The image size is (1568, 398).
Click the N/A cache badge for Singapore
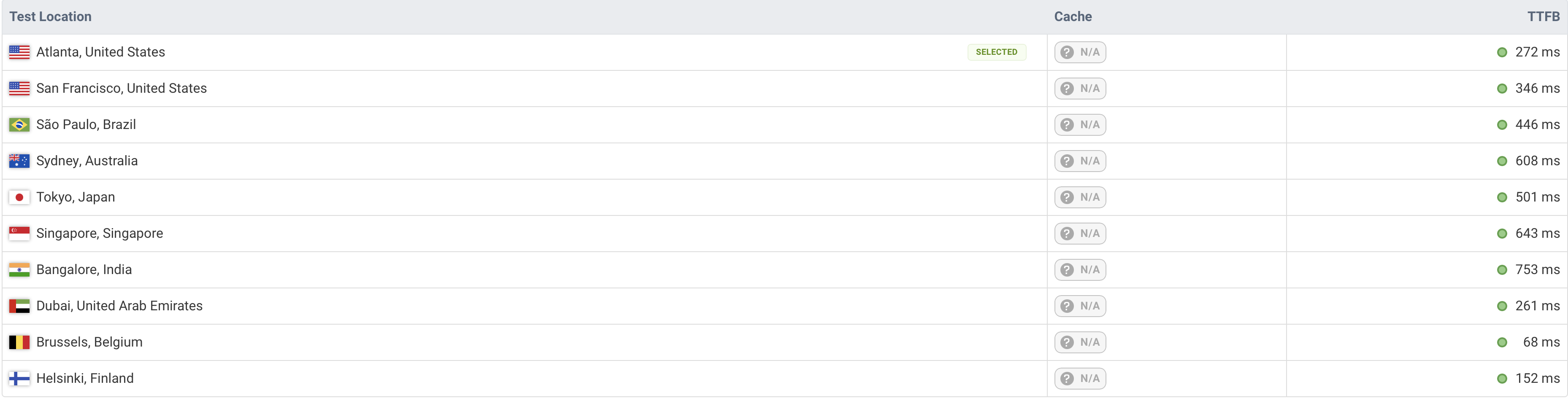coord(1080,234)
